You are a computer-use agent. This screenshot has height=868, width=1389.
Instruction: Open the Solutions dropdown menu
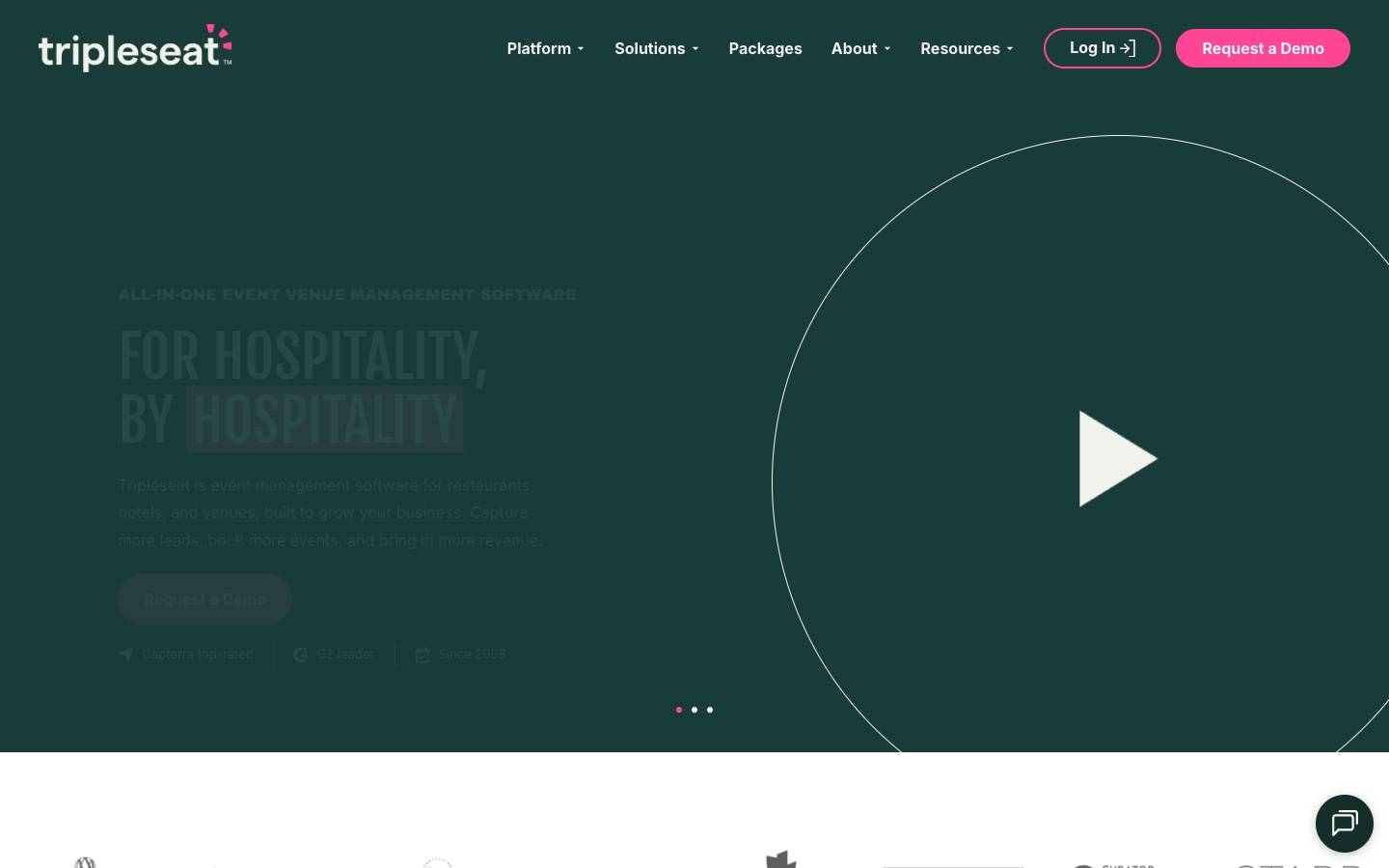657,48
